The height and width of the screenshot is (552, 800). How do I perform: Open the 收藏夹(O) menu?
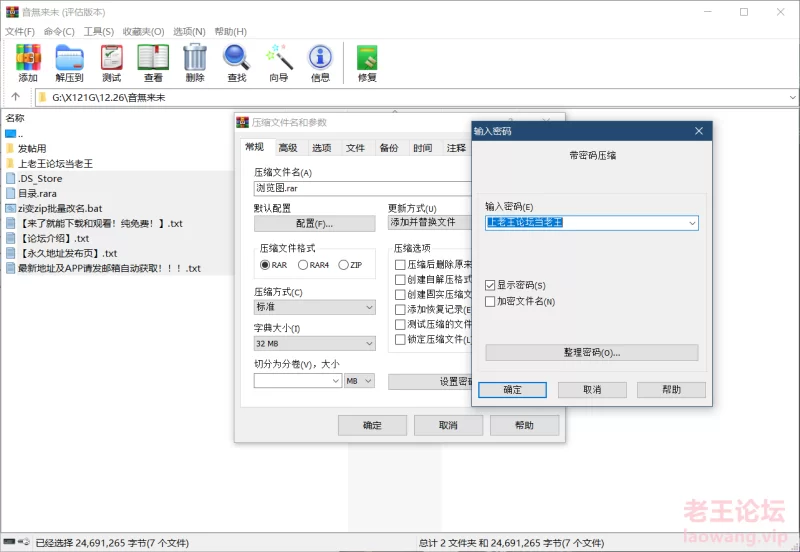pos(143,32)
